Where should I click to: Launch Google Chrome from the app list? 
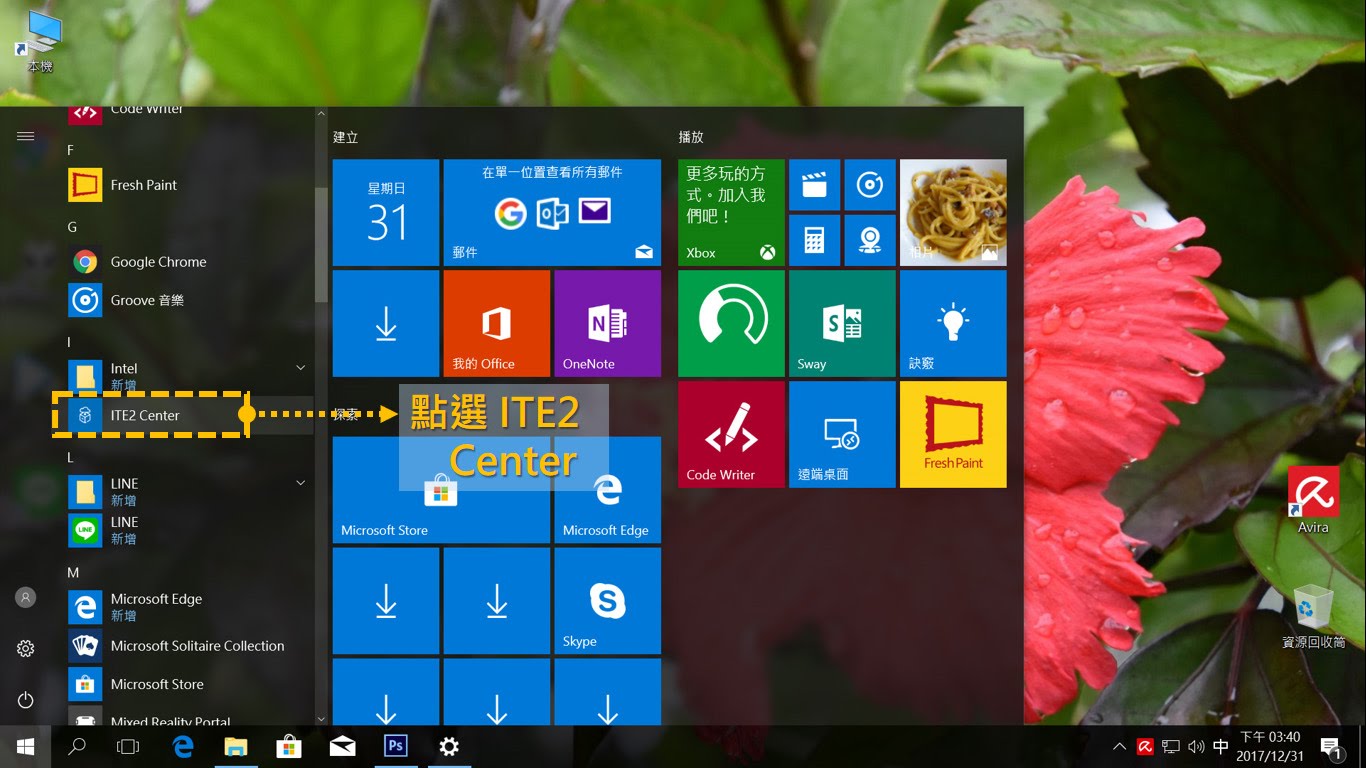pos(190,262)
